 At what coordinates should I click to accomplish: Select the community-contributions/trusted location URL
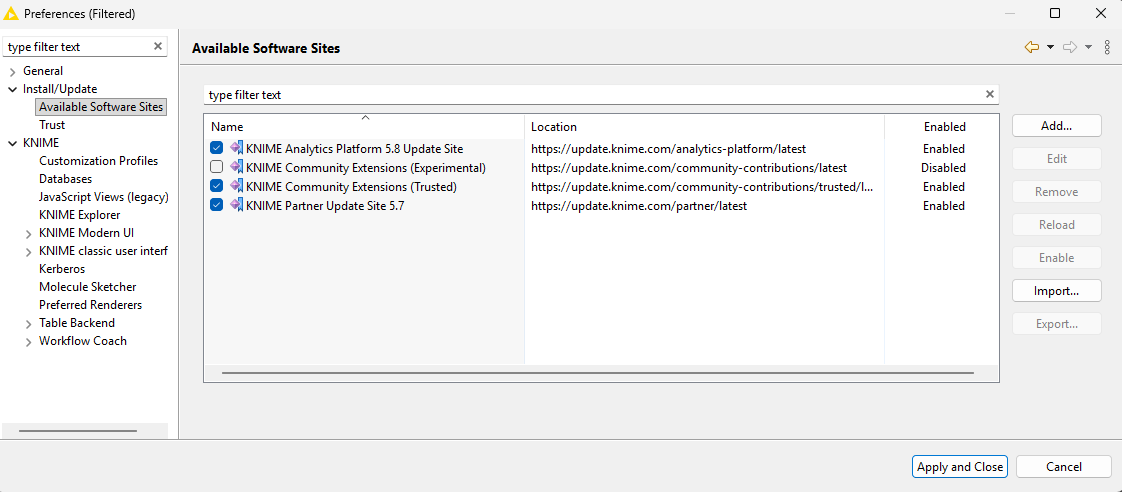tap(702, 187)
